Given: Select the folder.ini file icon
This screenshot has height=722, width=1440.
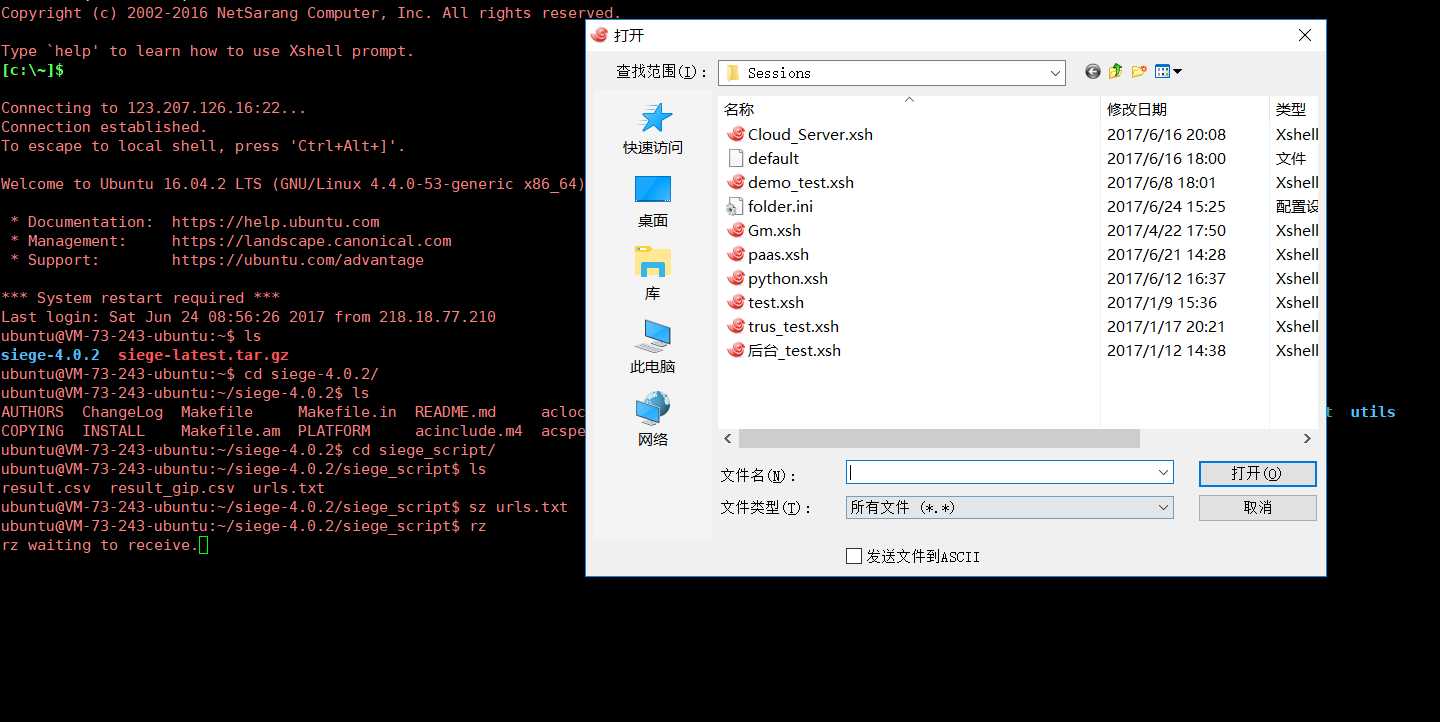Looking at the screenshot, I should tap(735, 206).
